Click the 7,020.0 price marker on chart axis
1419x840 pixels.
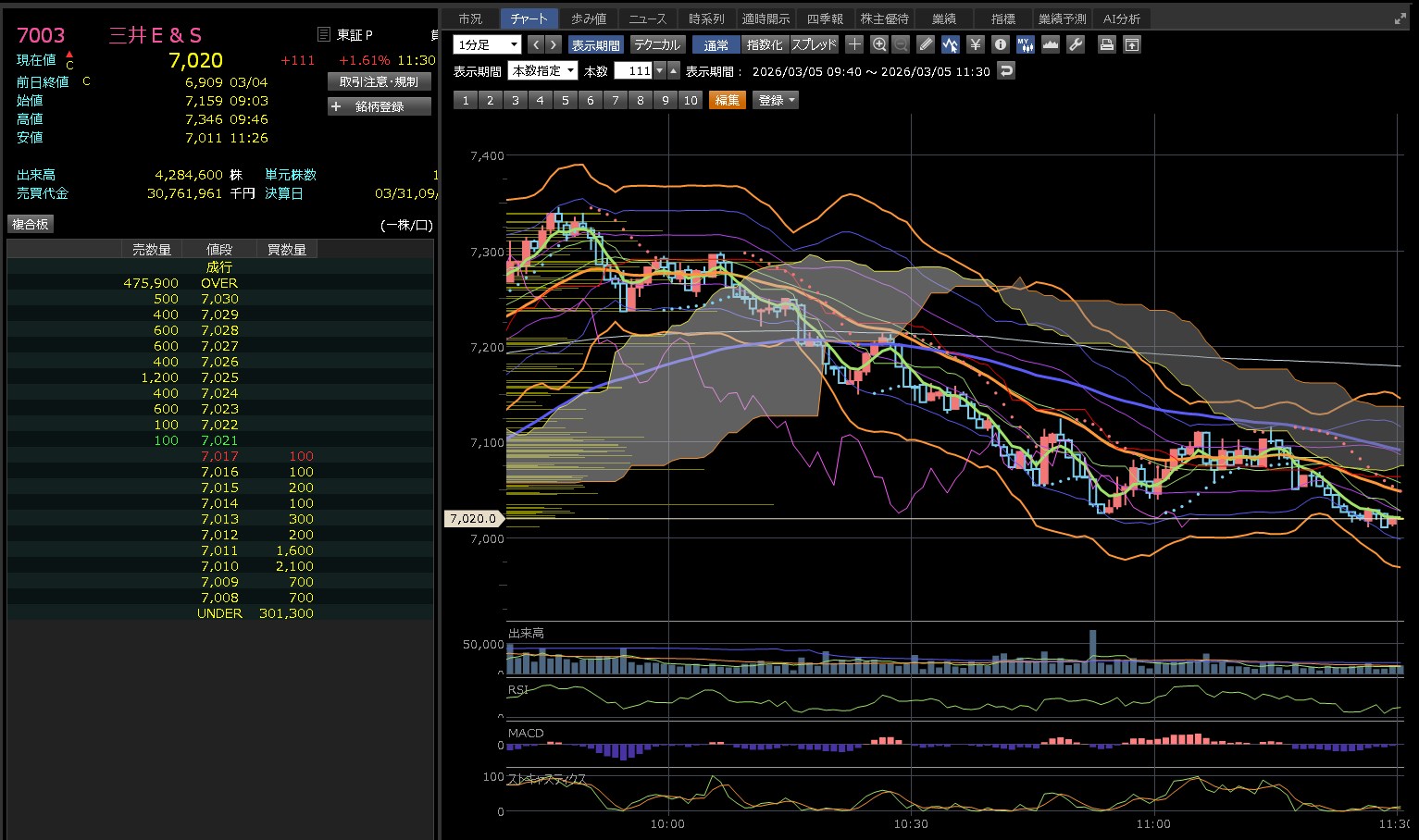(x=473, y=519)
